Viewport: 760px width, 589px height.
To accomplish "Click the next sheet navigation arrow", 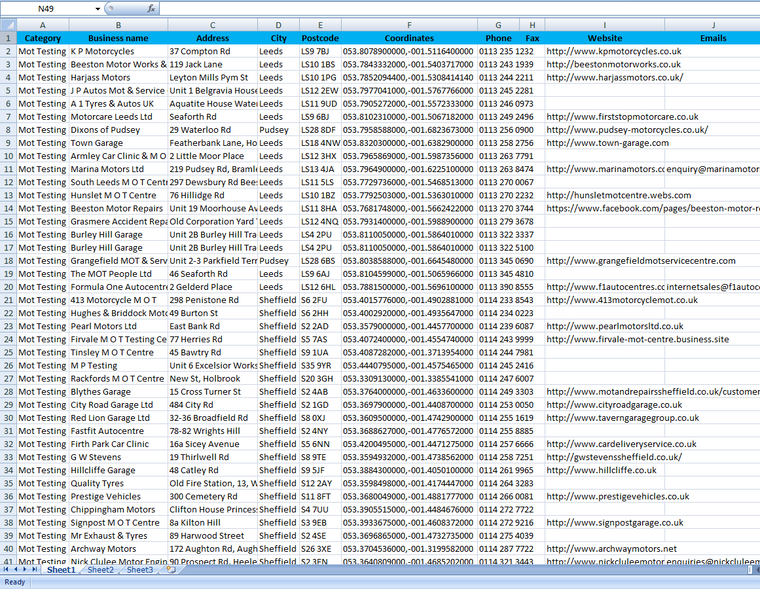I will click(x=25, y=569).
